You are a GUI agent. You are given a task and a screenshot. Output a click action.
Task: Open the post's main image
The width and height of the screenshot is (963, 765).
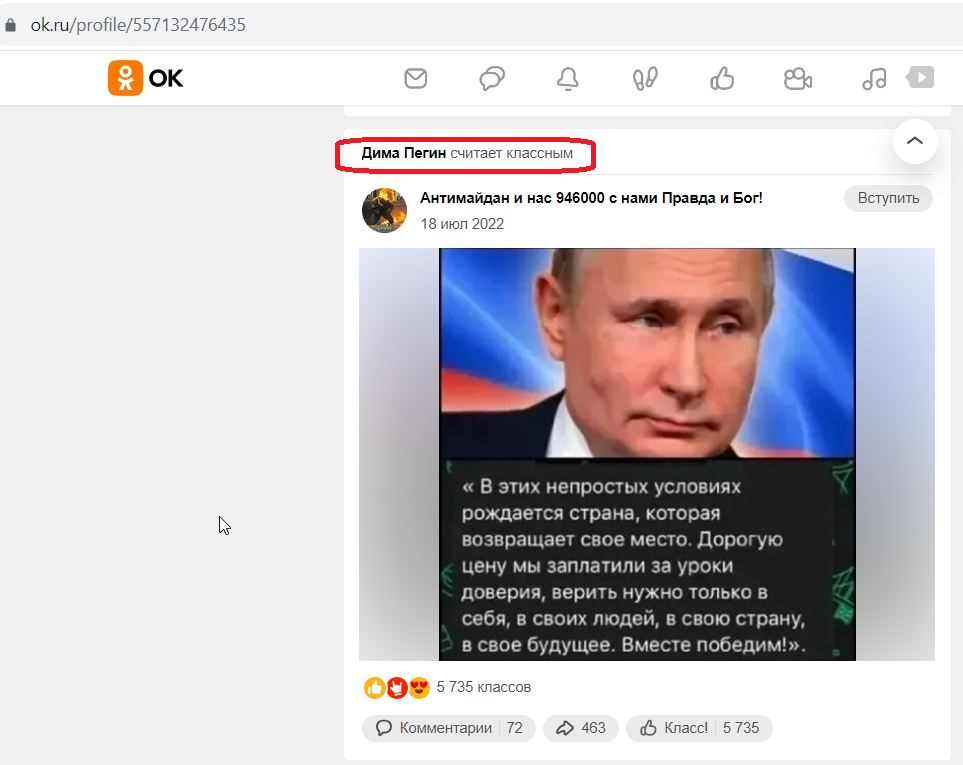click(647, 454)
